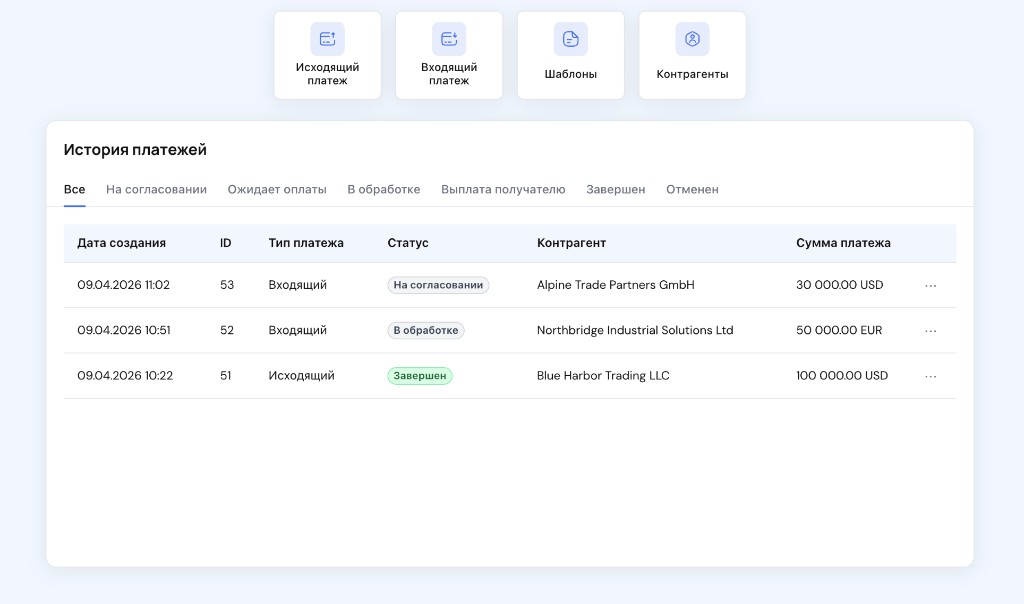This screenshot has width=1024, height=604.
Task: Switch to the Ожидает оплаты tab
Action: click(x=277, y=190)
